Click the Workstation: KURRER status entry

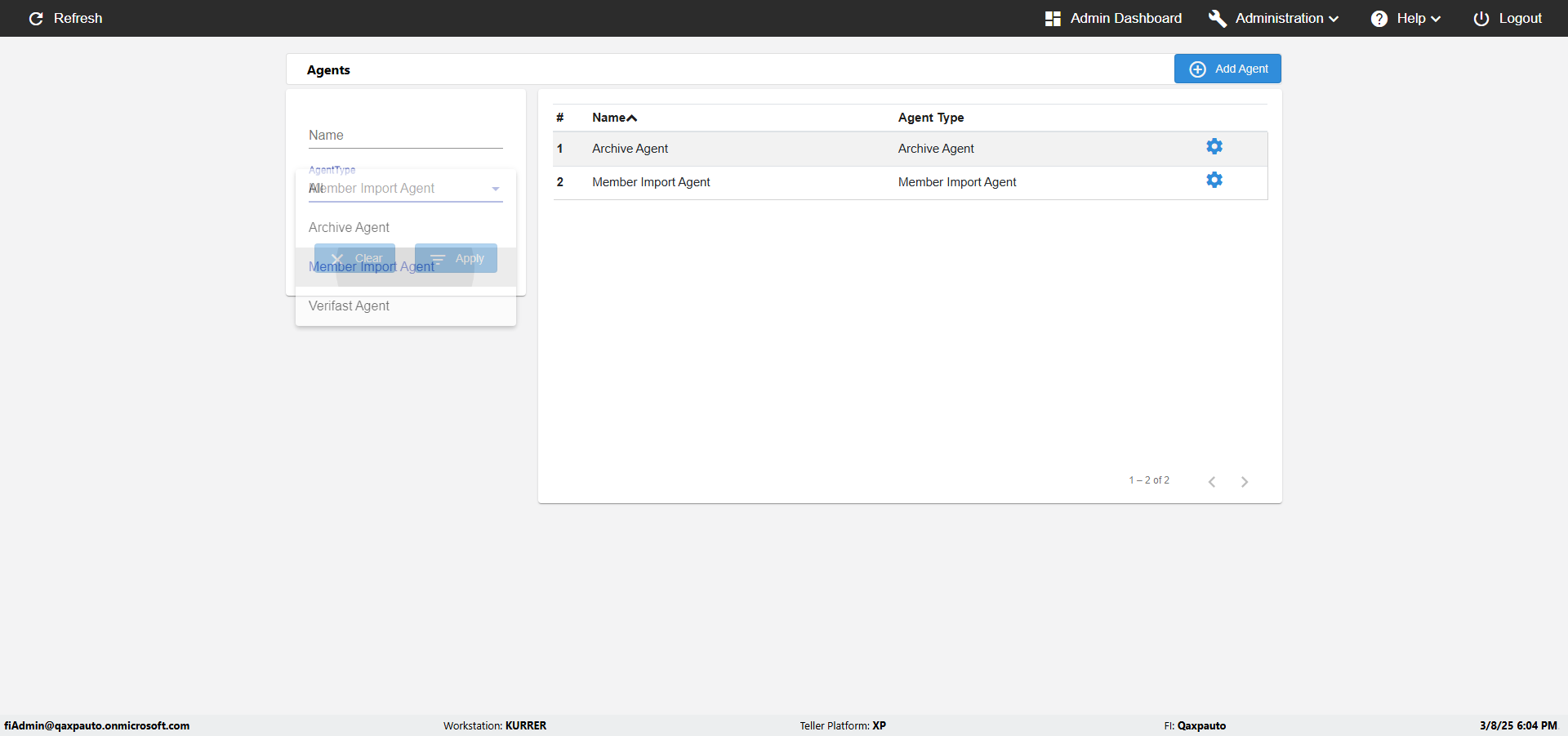pos(495,725)
